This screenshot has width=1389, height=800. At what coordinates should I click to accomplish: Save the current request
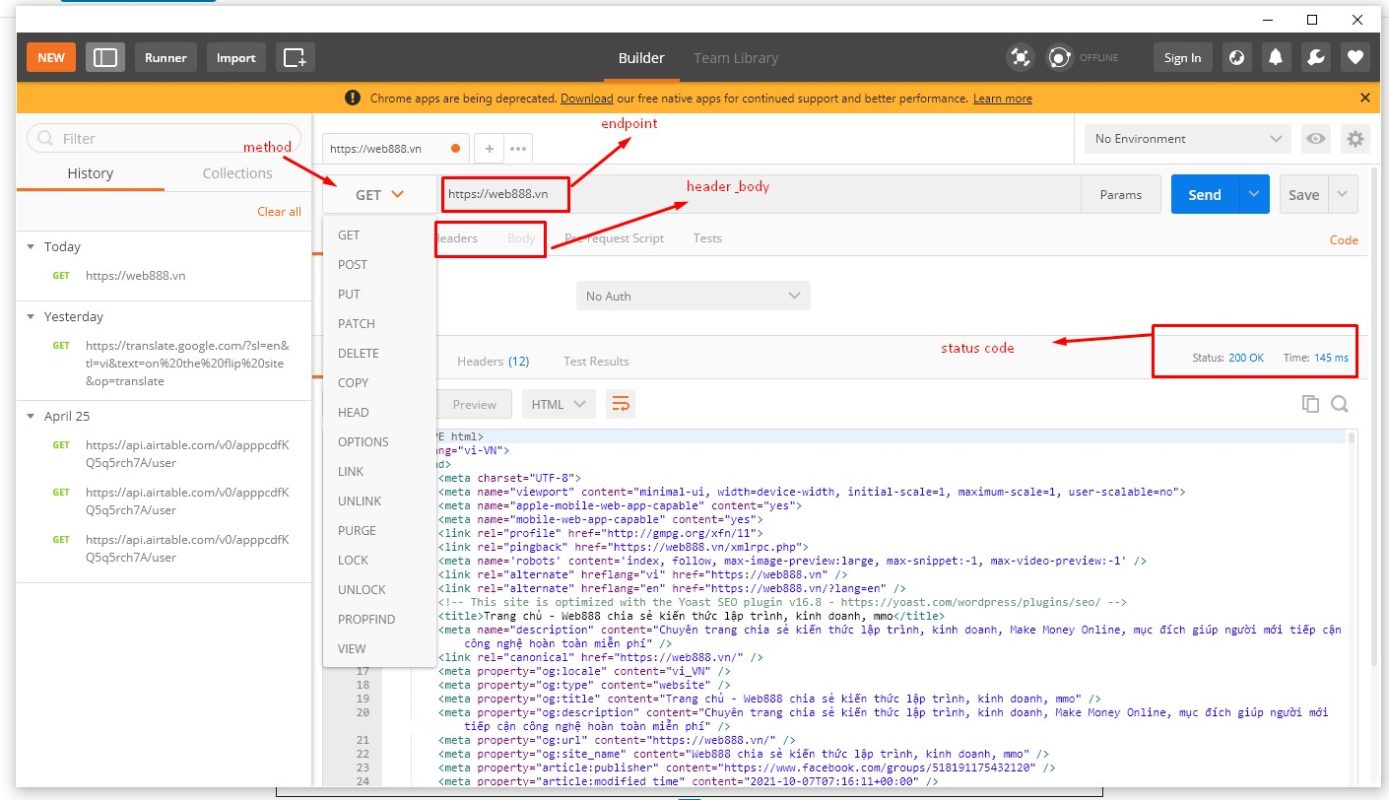click(x=1303, y=195)
